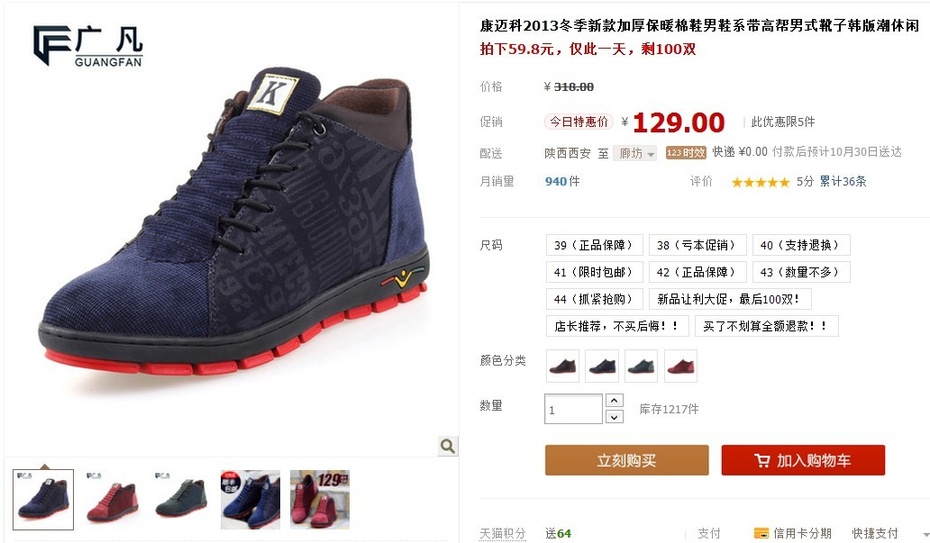The width and height of the screenshot is (930, 543).
Task: Click the credit card installment icon
Action: tap(761, 533)
